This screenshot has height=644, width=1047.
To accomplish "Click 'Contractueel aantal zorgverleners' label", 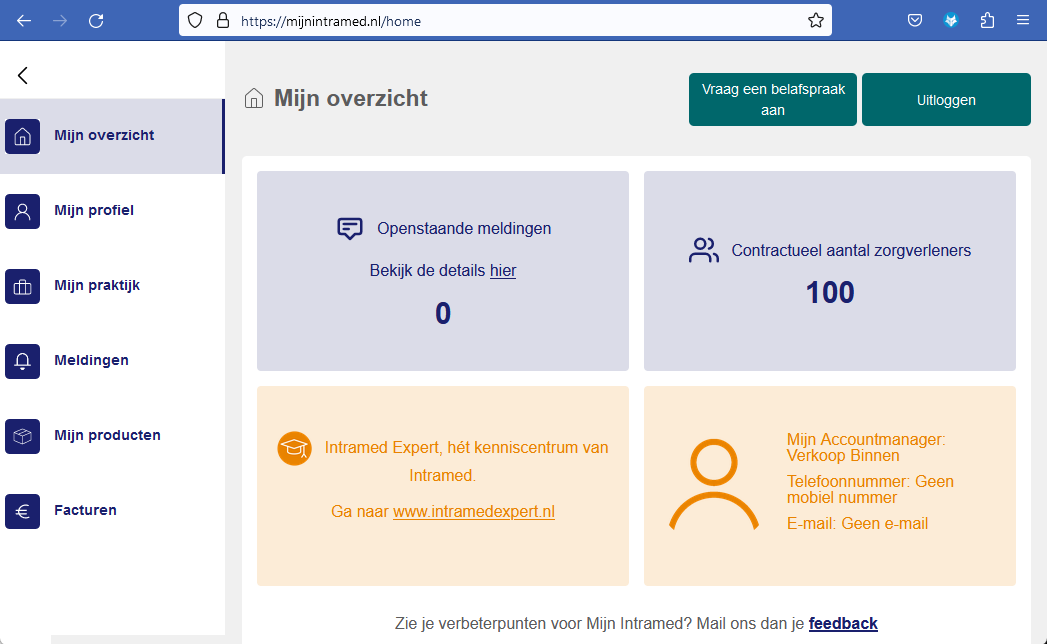I will [851, 251].
